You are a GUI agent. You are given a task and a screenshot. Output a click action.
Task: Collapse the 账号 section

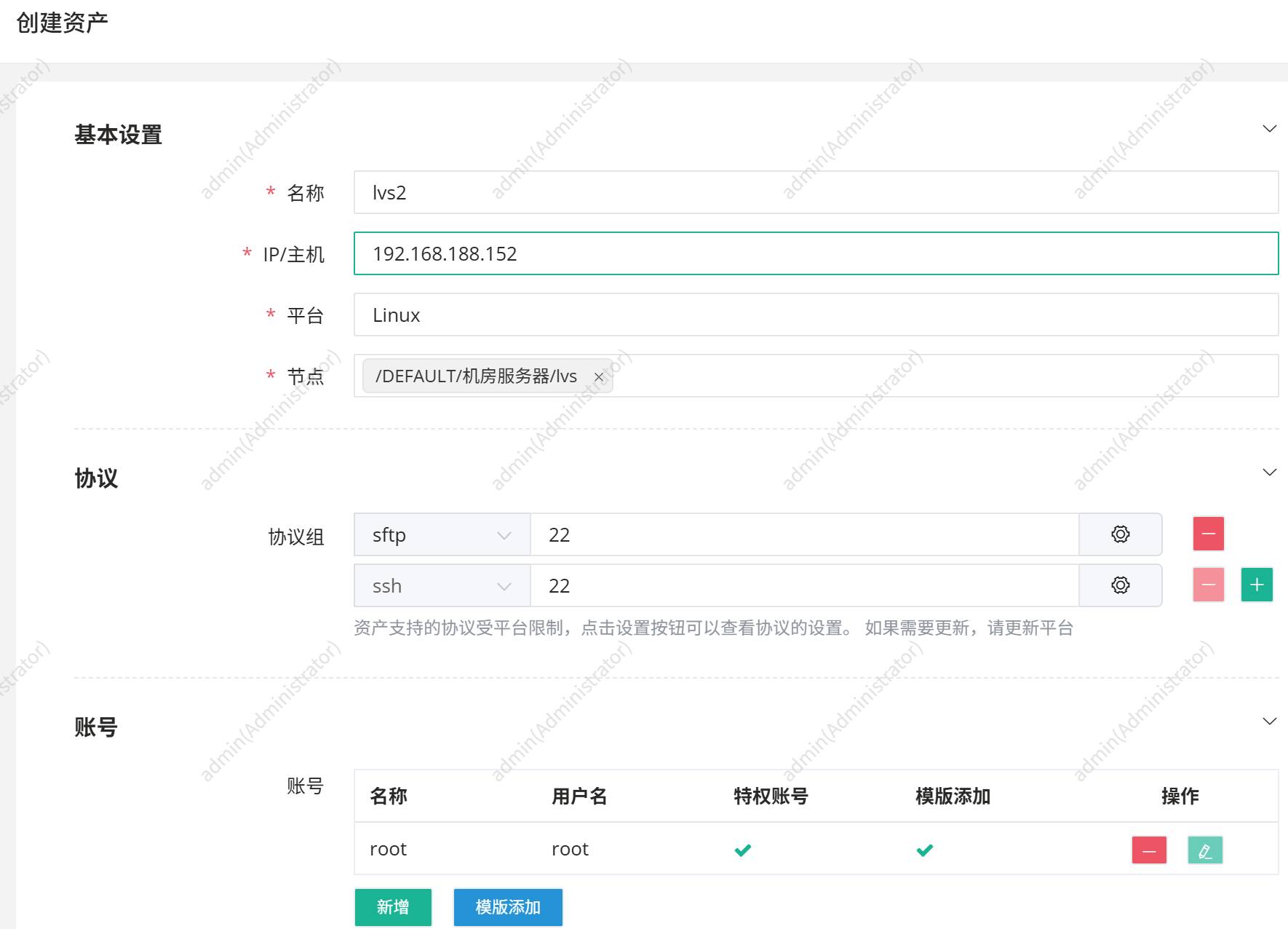[1269, 722]
